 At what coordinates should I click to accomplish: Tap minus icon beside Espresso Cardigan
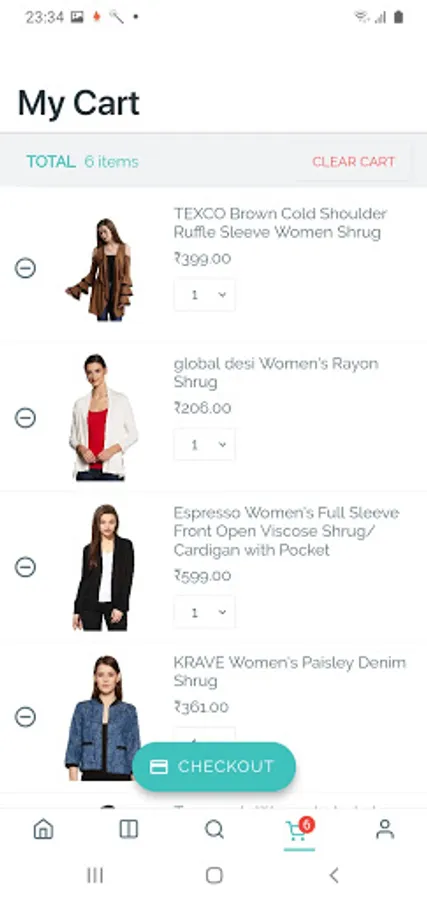25,567
